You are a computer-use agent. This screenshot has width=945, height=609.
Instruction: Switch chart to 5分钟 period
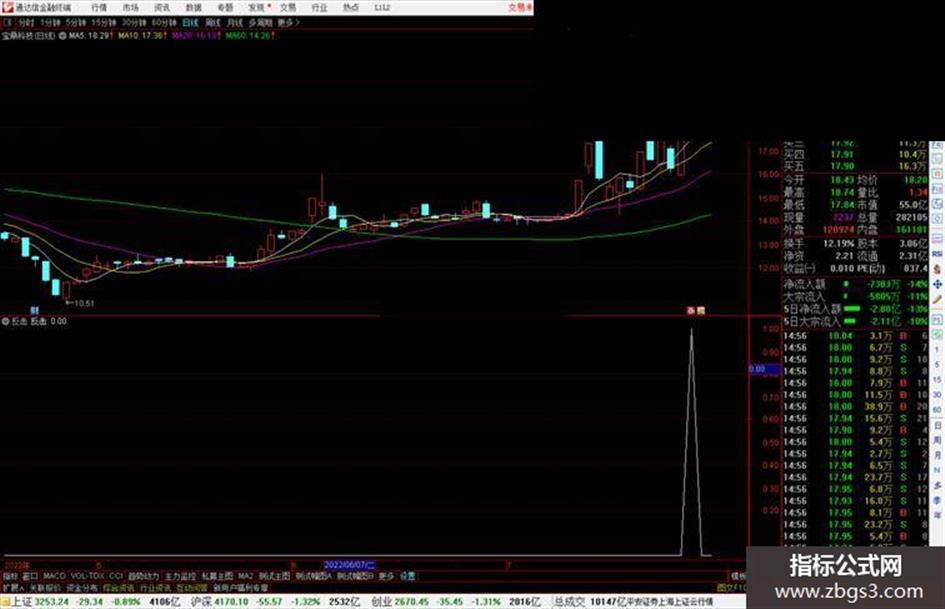click(x=75, y=22)
